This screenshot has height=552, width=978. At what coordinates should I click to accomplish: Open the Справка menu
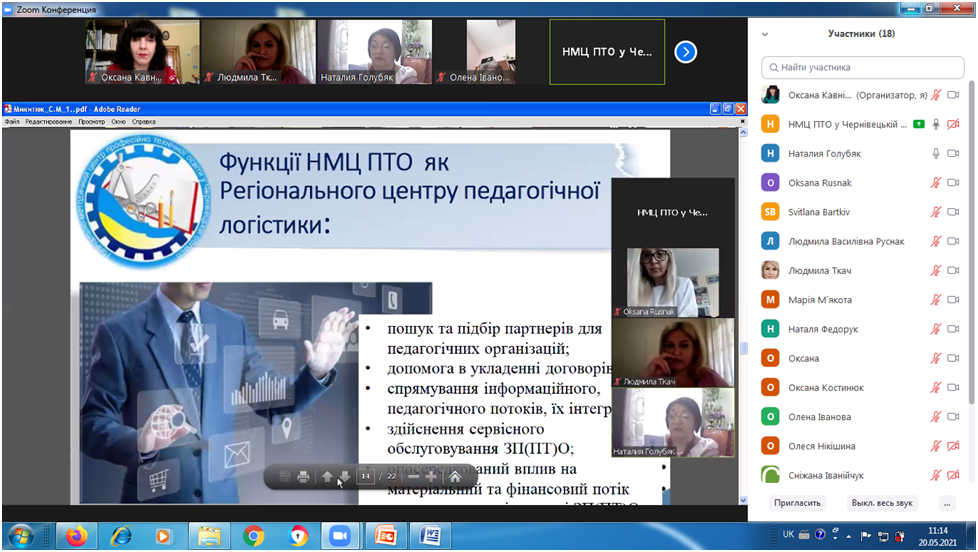tap(144, 122)
